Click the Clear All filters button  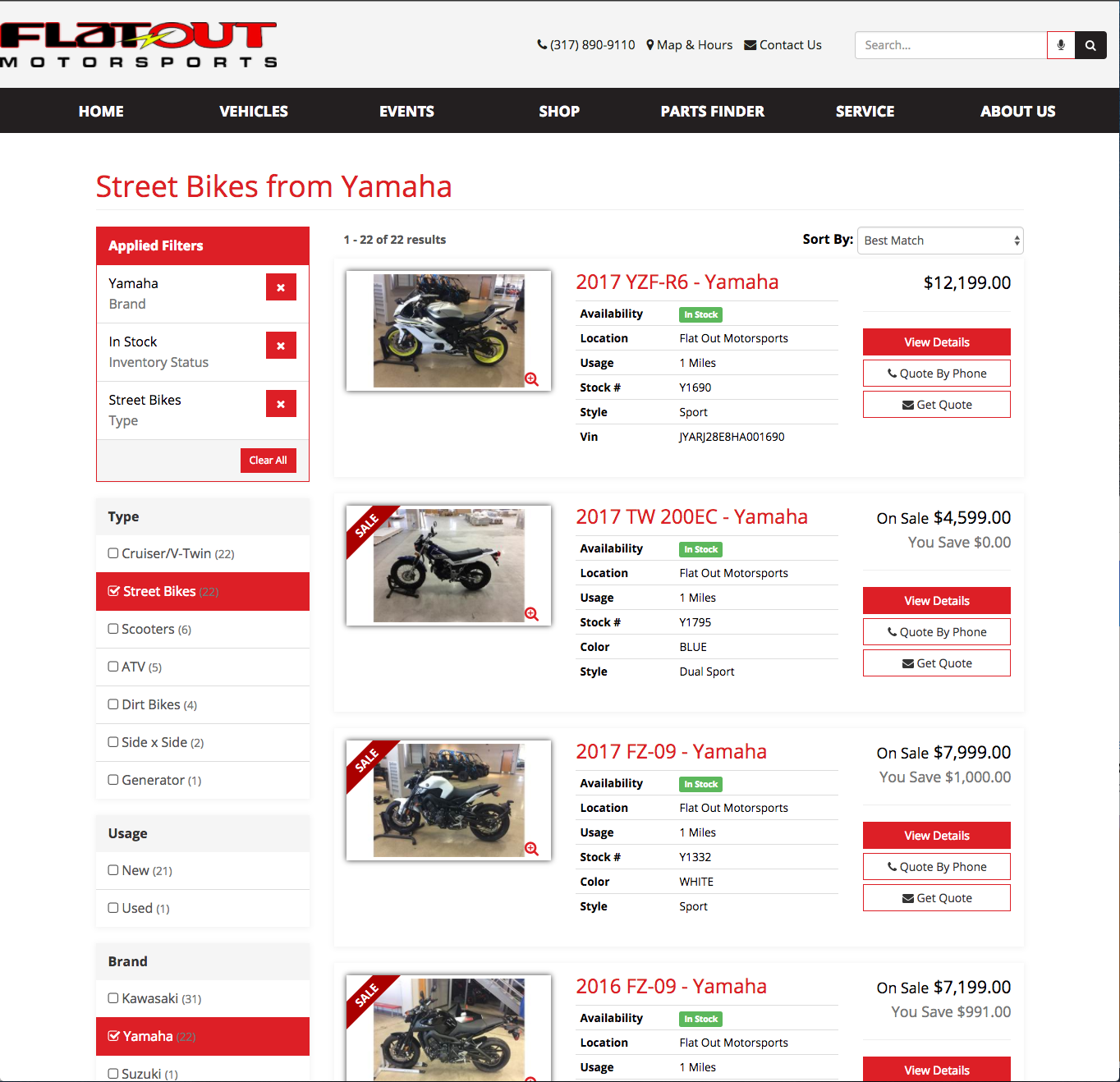[x=269, y=461]
